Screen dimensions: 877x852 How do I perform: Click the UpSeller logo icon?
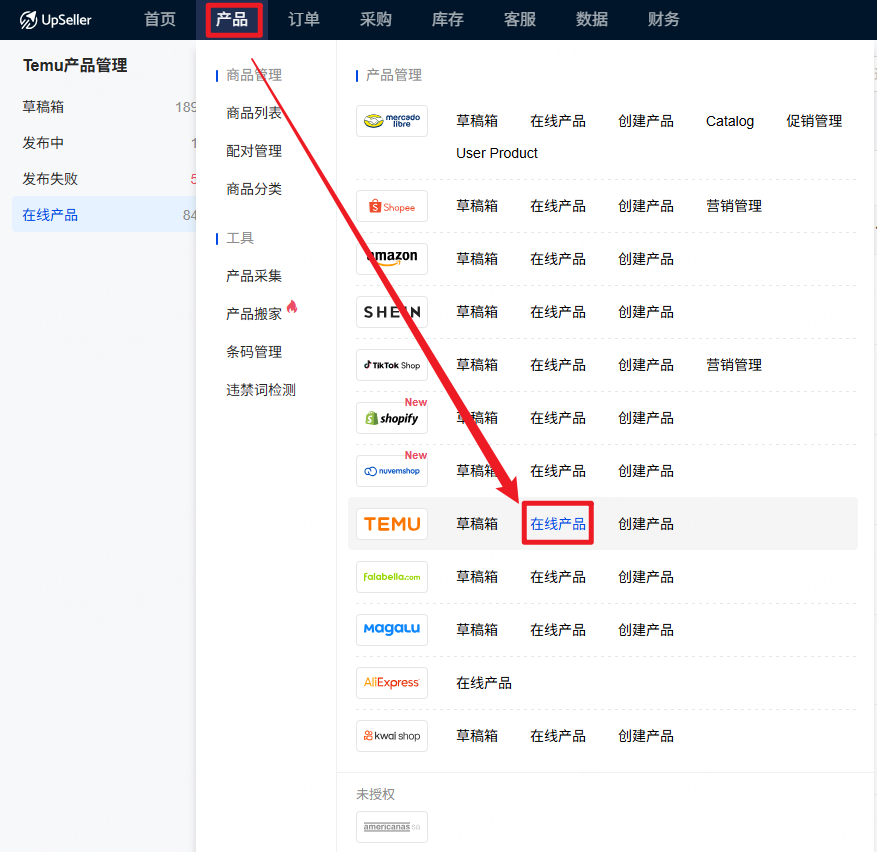pyautogui.click(x=29, y=20)
